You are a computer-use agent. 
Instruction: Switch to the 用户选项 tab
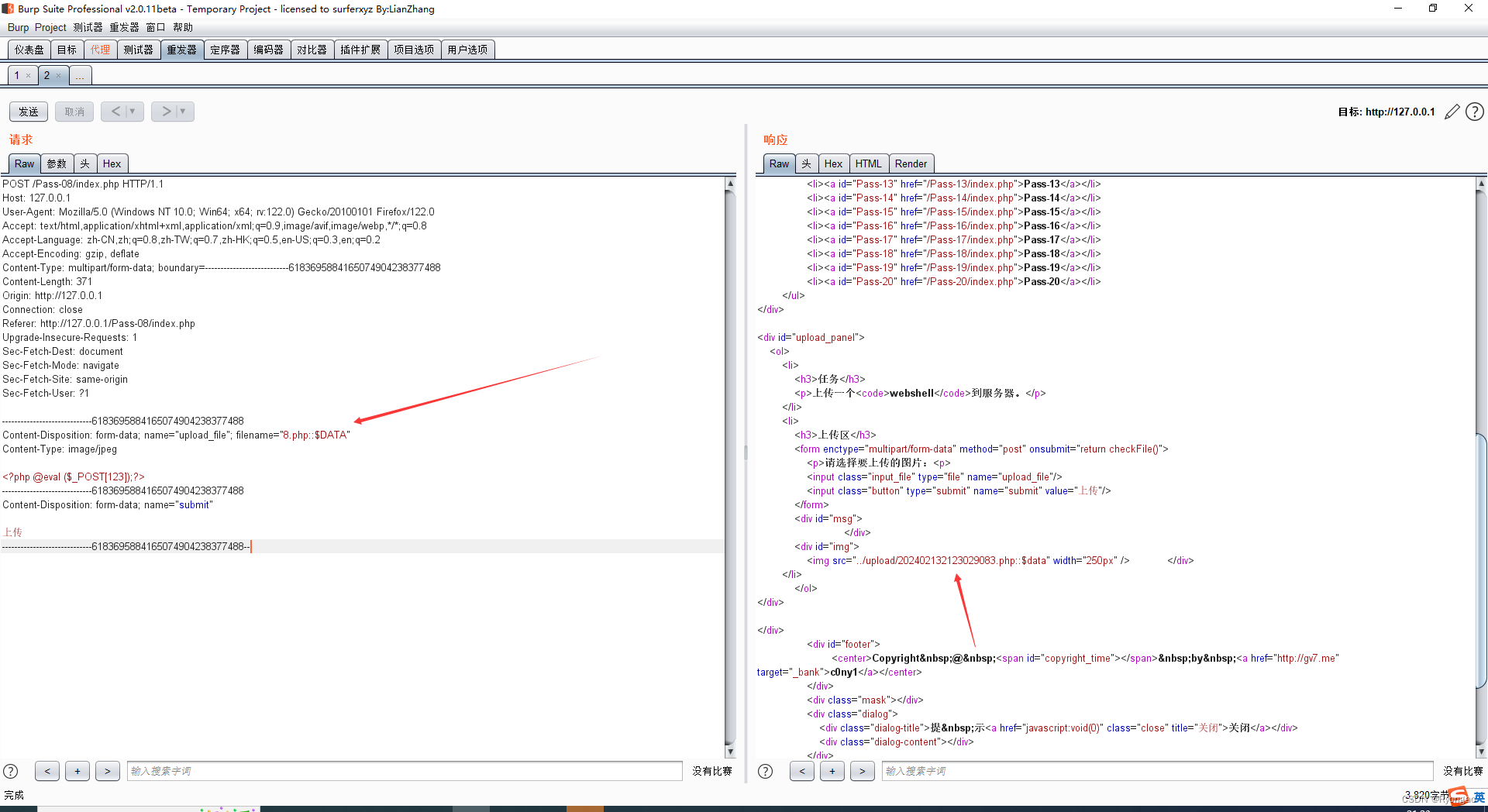[x=467, y=50]
